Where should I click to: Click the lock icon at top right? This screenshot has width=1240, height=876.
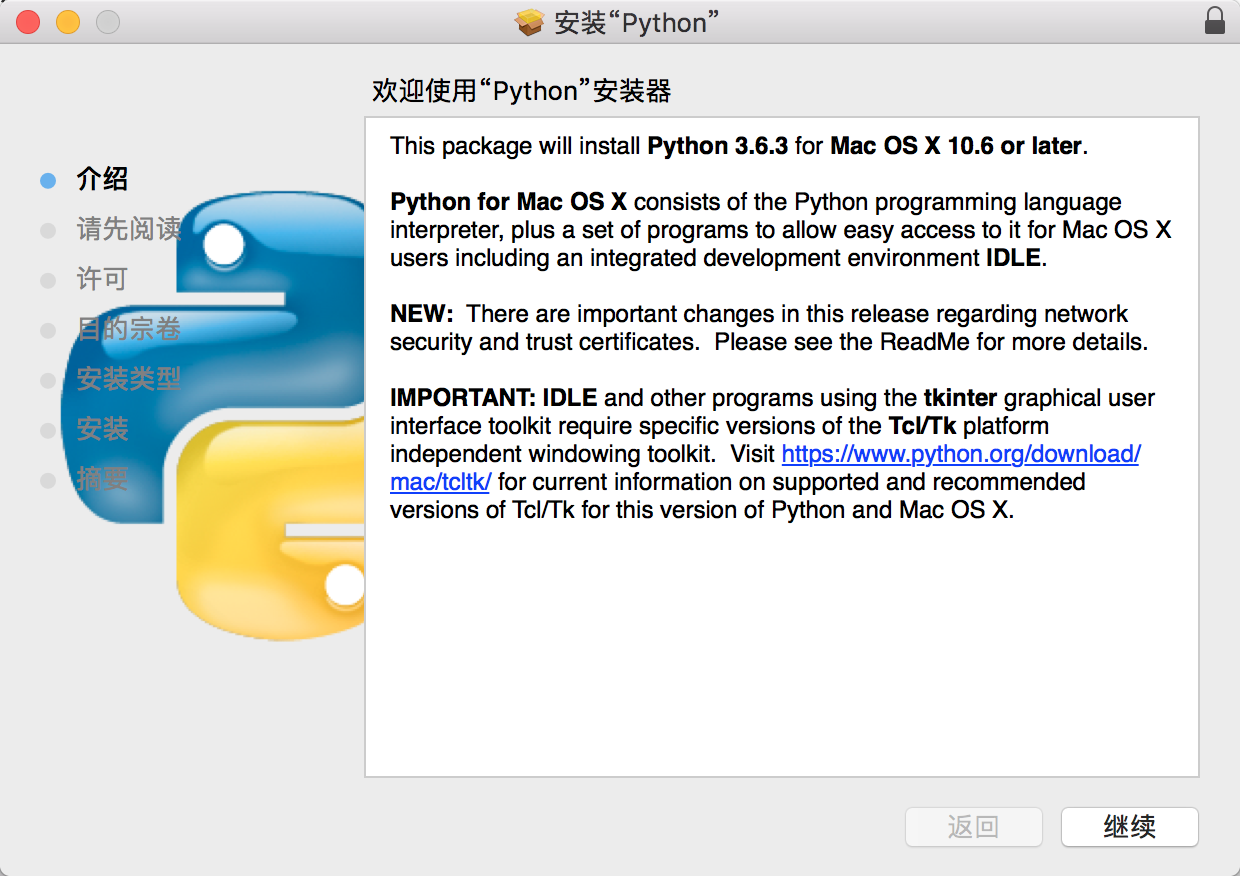click(x=1214, y=20)
